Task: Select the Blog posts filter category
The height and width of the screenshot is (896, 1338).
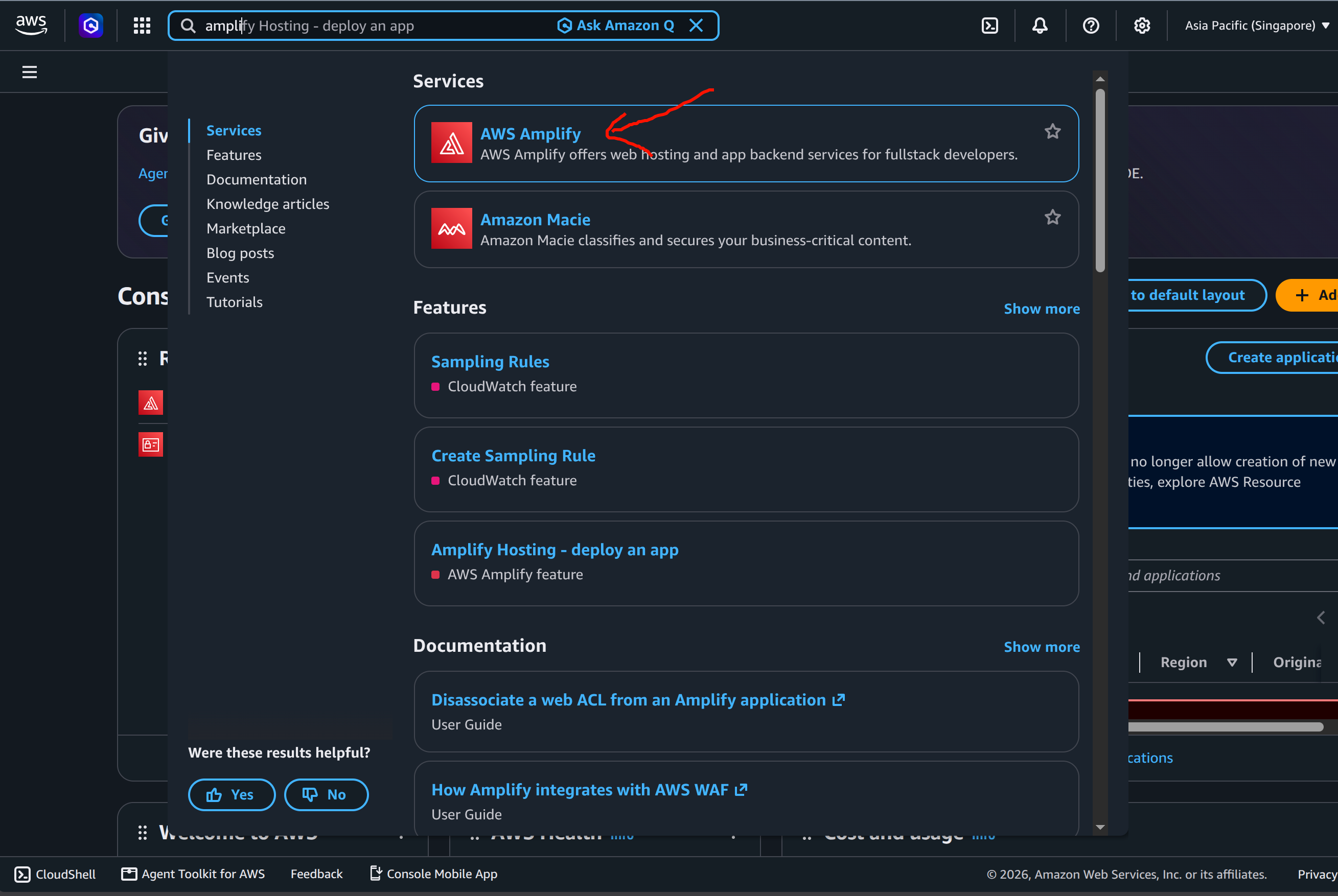Action: (x=240, y=253)
